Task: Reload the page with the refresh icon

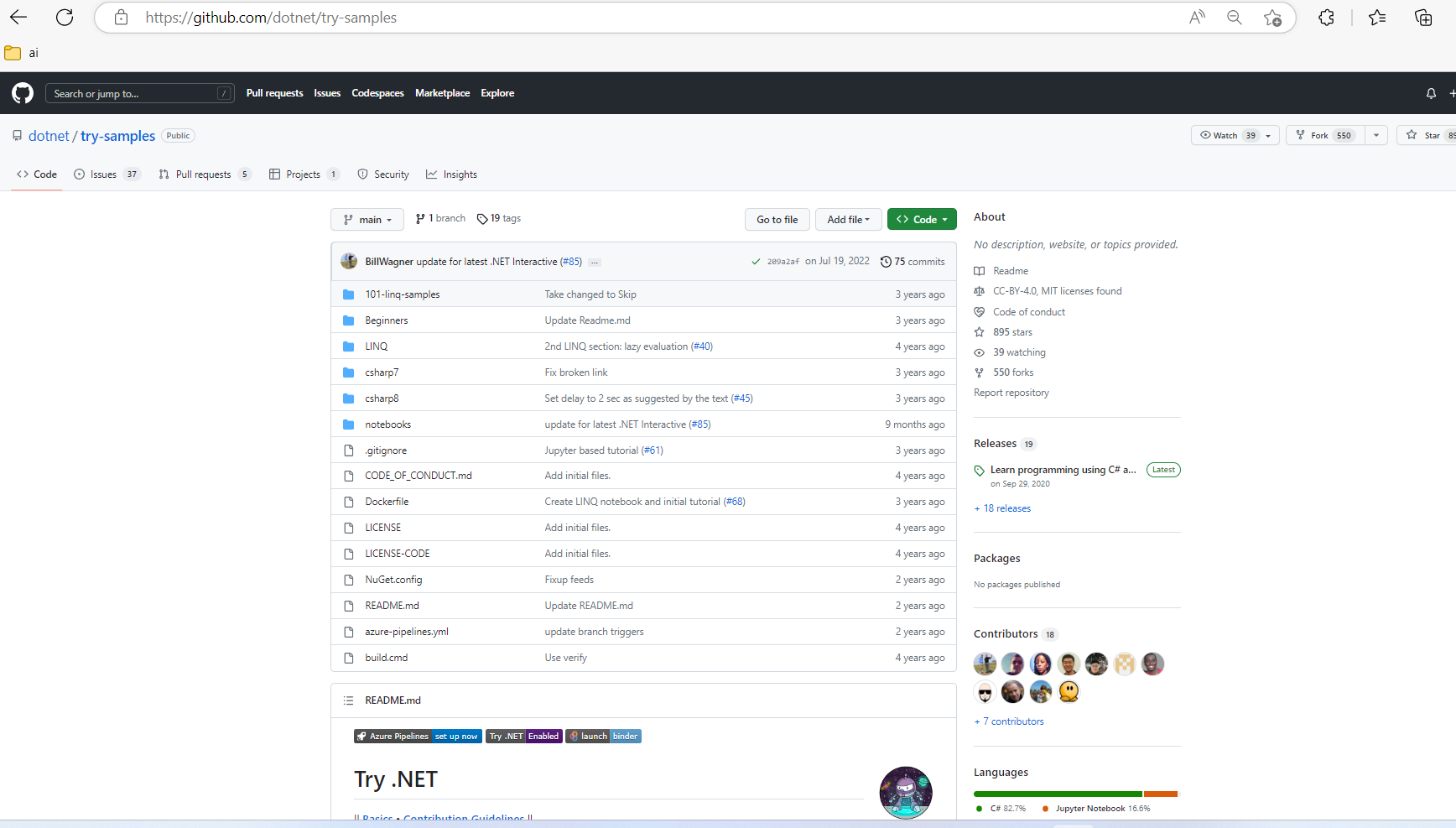Action: (x=65, y=17)
